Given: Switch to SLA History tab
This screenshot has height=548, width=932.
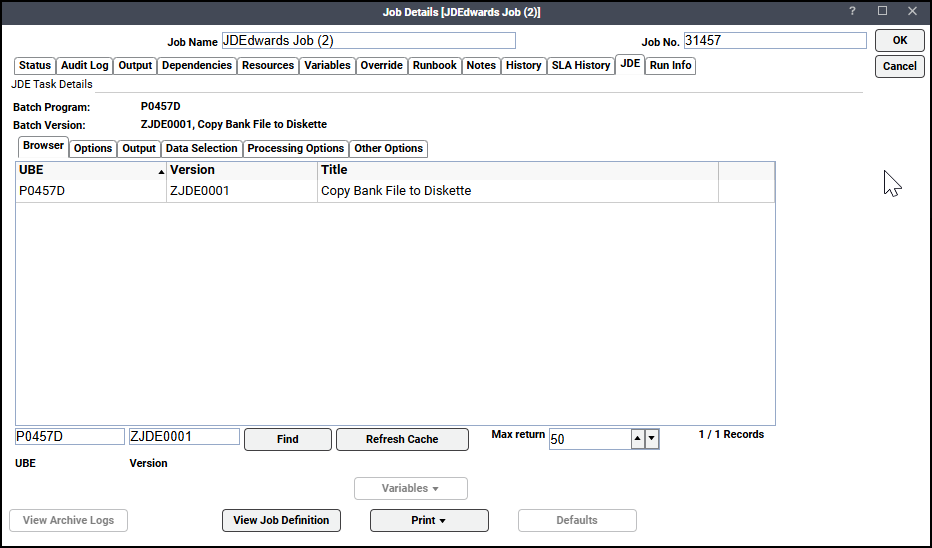Looking at the screenshot, I should pos(581,65).
